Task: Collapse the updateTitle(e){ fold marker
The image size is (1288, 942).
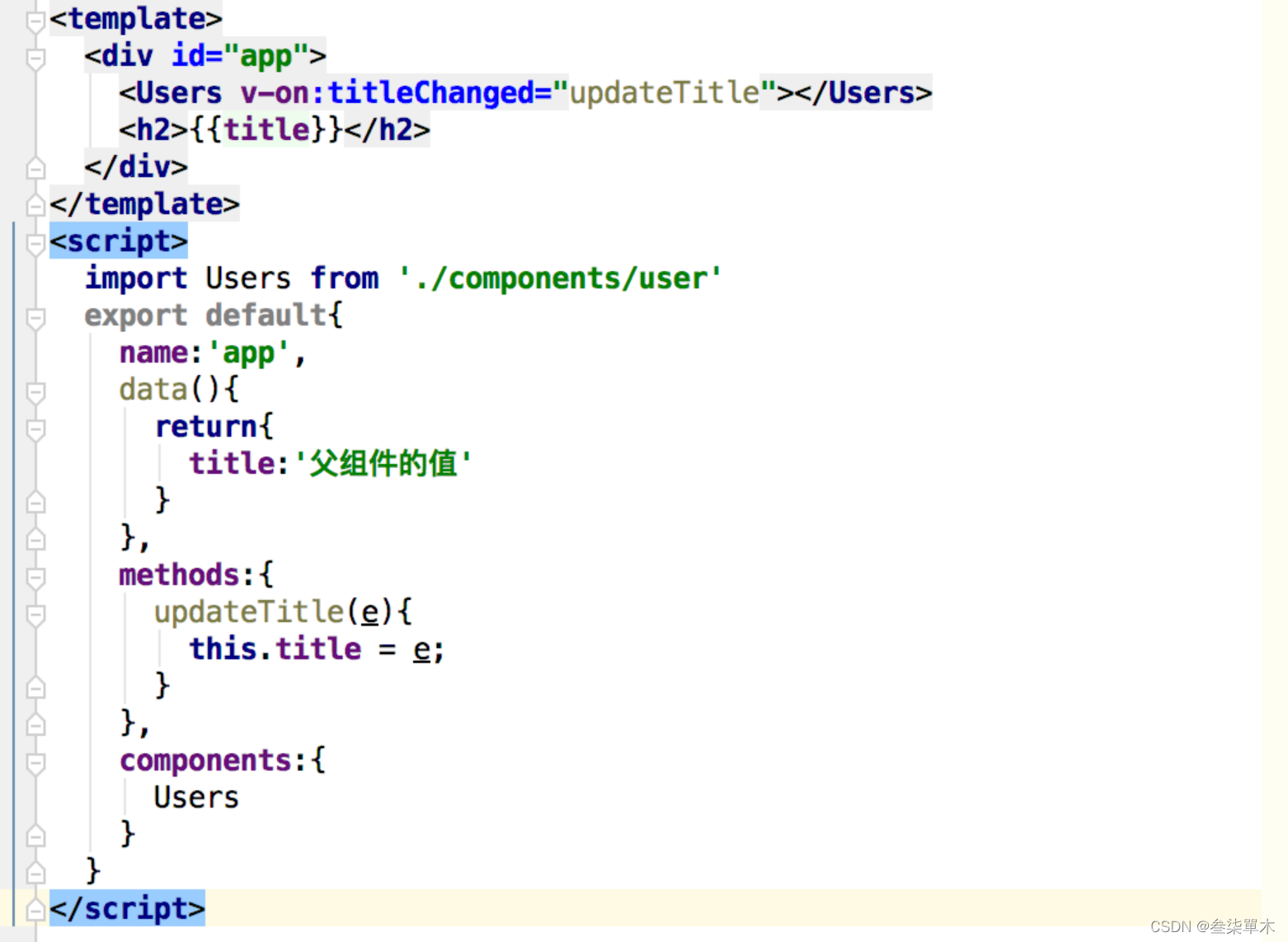Action: [x=35, y=615]
